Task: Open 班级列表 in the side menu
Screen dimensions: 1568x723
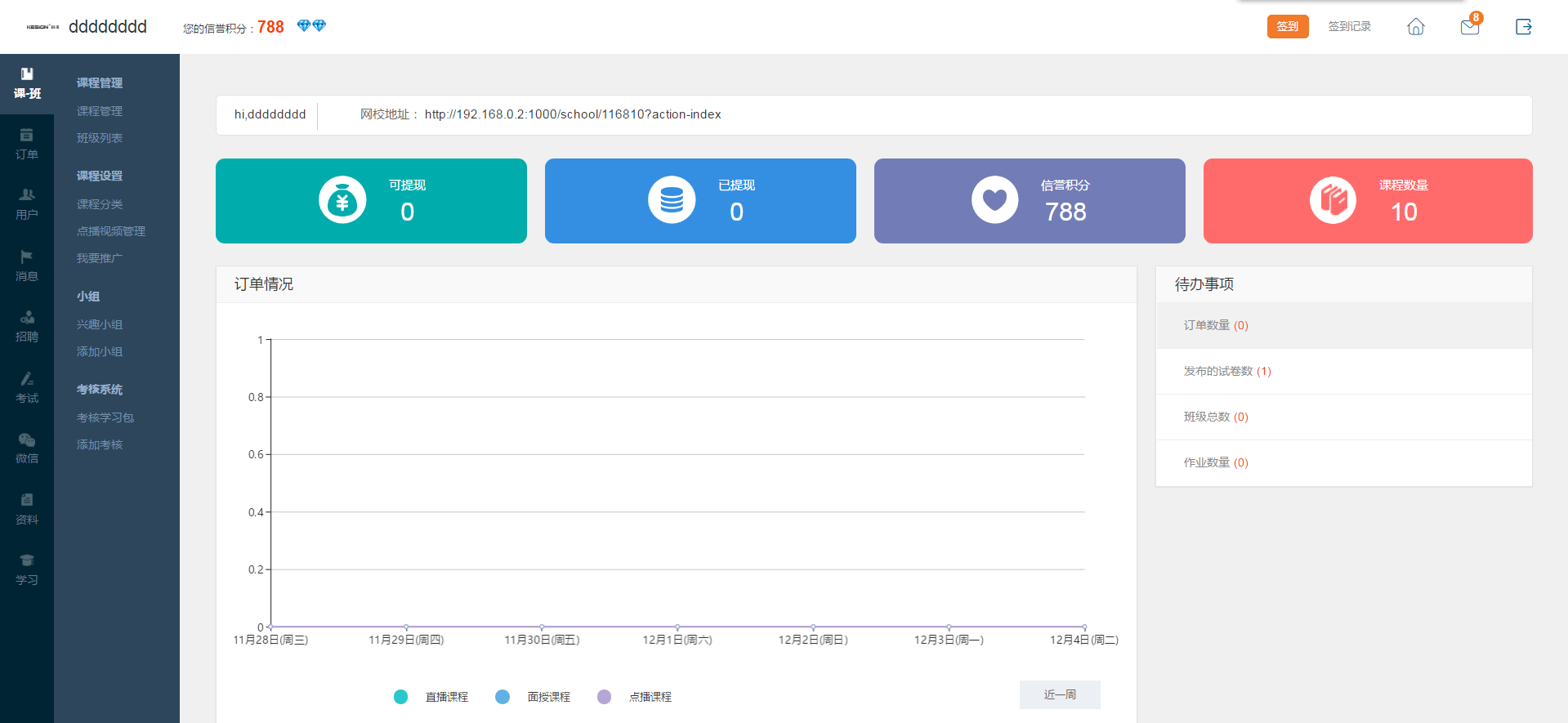Action: (100, 138)
